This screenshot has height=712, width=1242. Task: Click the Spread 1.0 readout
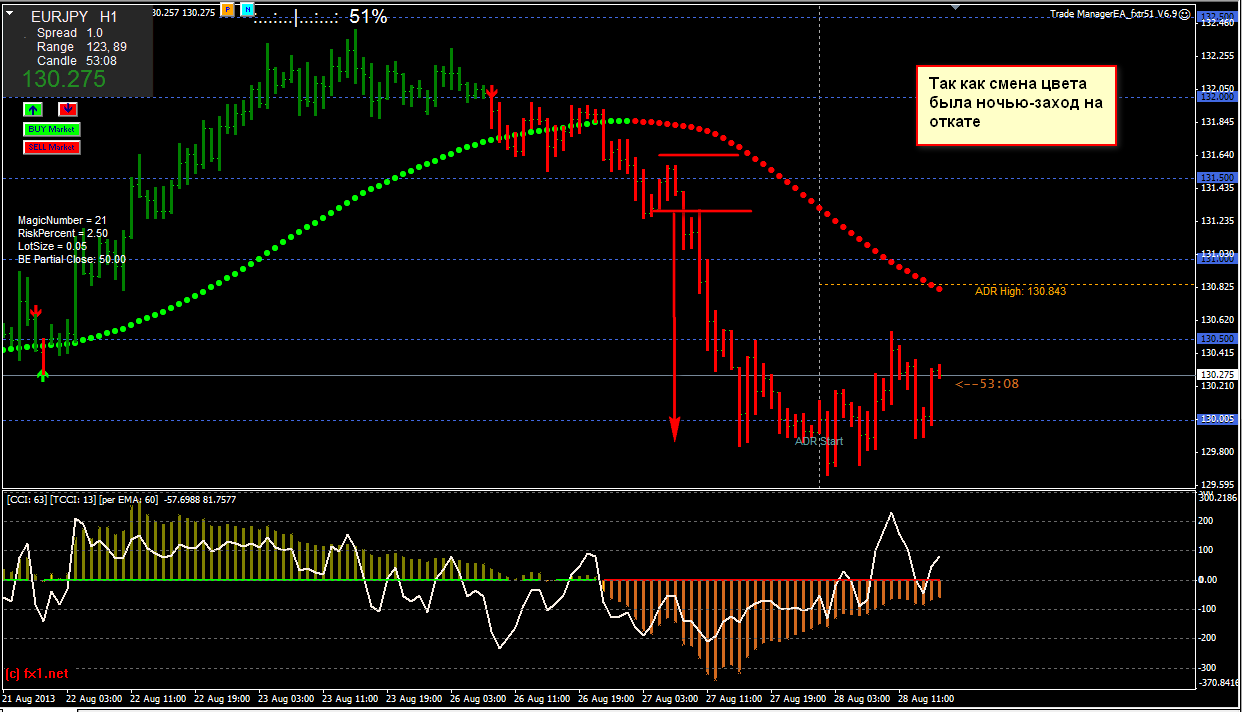(70, 33)
